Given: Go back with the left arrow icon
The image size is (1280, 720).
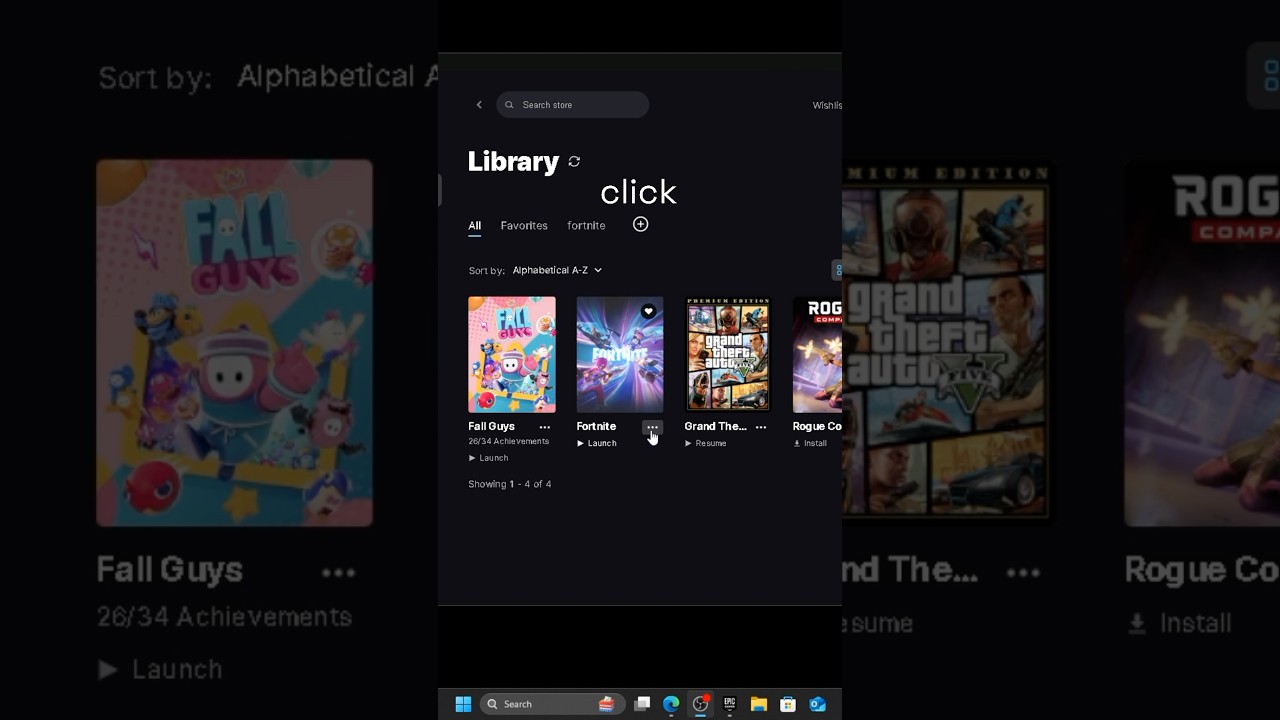Looking at the screenshot, I should 479,105.
